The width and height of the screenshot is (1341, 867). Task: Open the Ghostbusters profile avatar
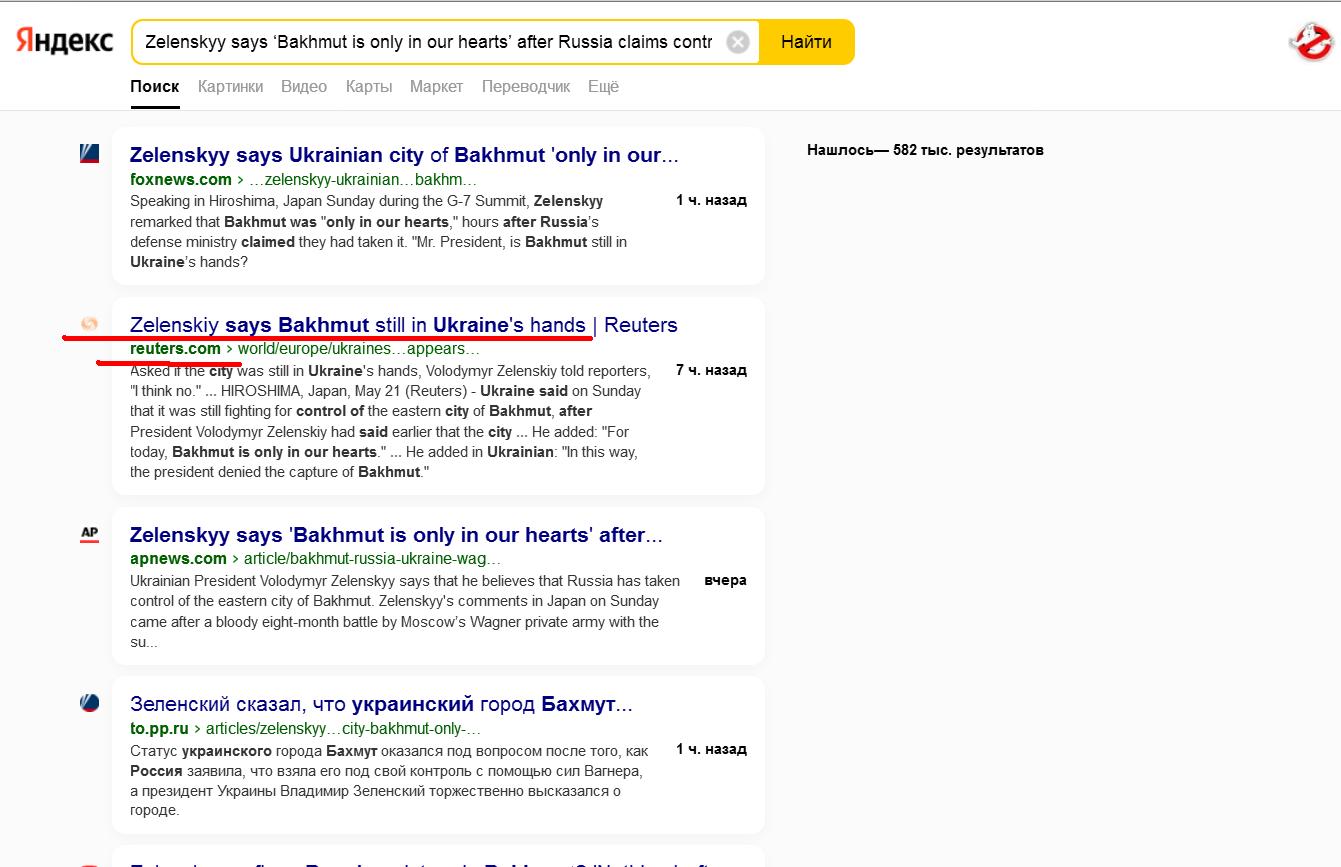coord(1311,42)
